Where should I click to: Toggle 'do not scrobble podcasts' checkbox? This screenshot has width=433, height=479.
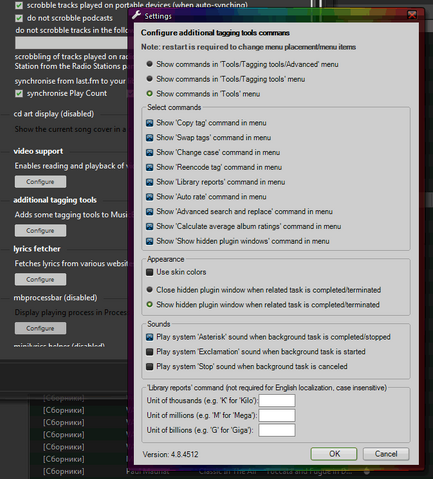[19, 18]
